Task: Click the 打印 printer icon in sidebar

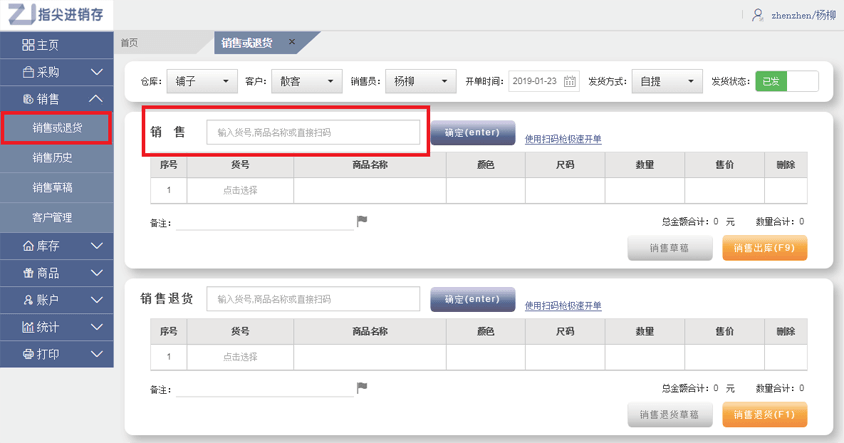Action: 28,354
